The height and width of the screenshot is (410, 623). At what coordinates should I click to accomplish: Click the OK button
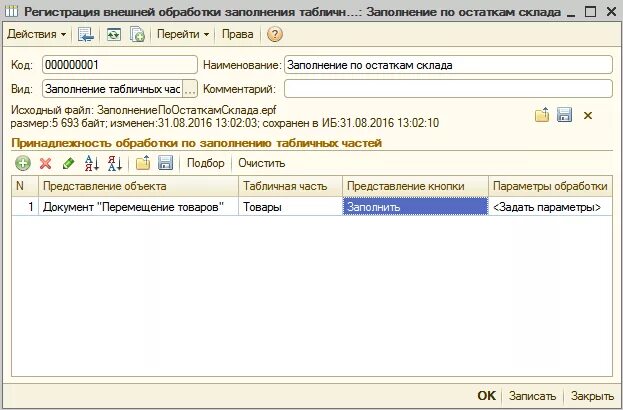486,396
